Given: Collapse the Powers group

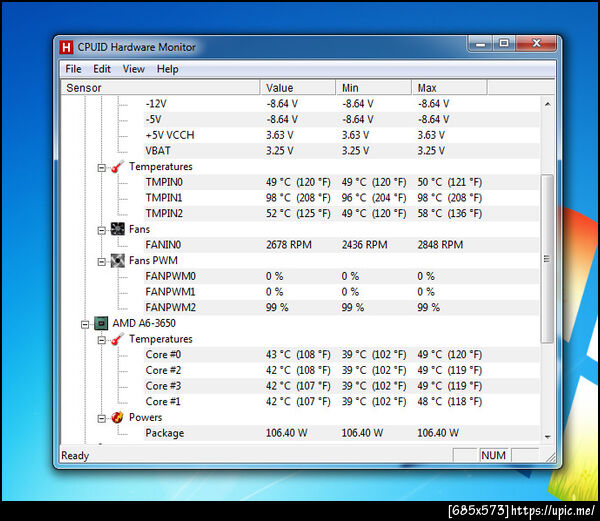Looking at the screenshot, I should 101,418.
